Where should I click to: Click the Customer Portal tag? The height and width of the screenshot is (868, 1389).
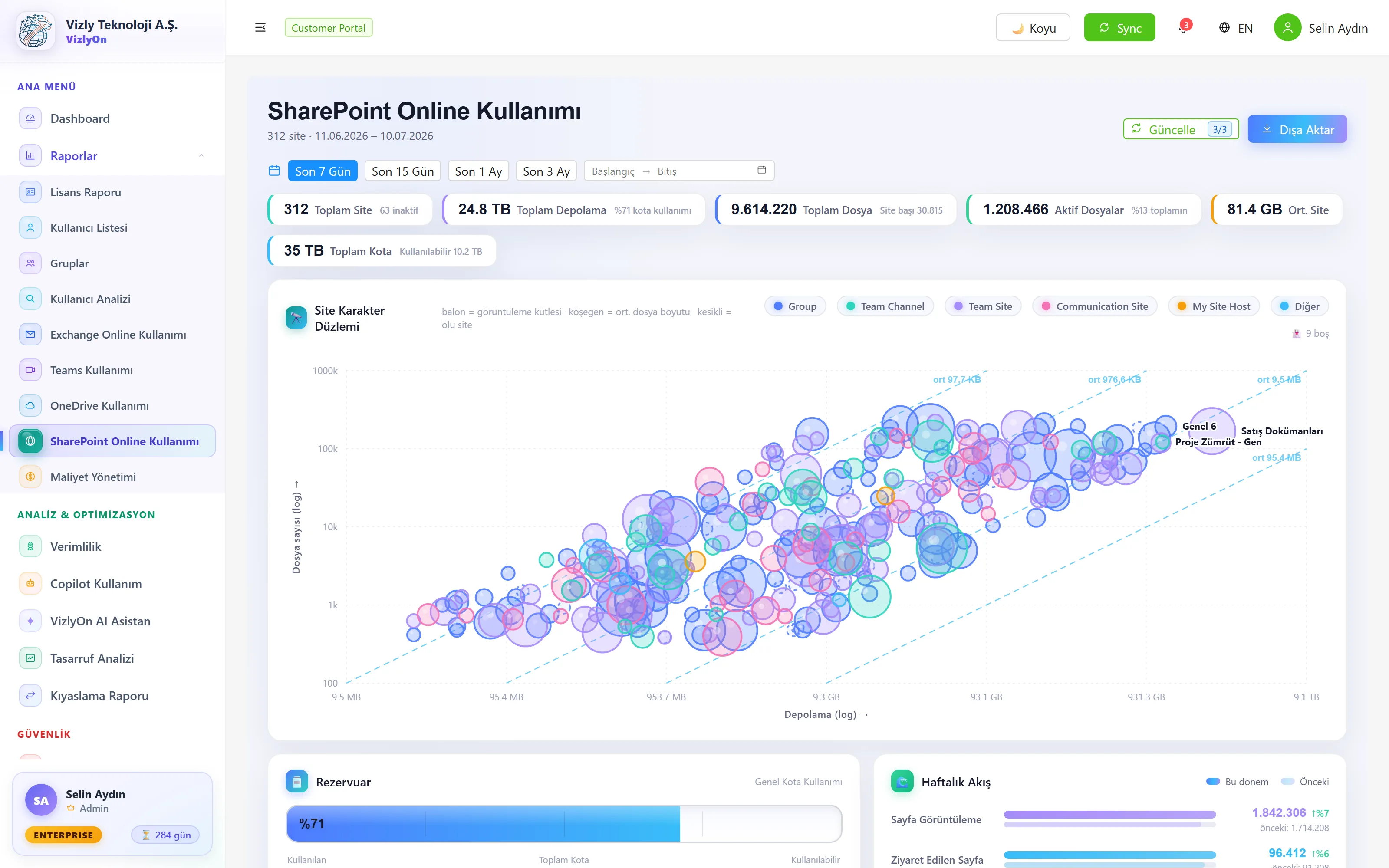click(x=328, y=27)
